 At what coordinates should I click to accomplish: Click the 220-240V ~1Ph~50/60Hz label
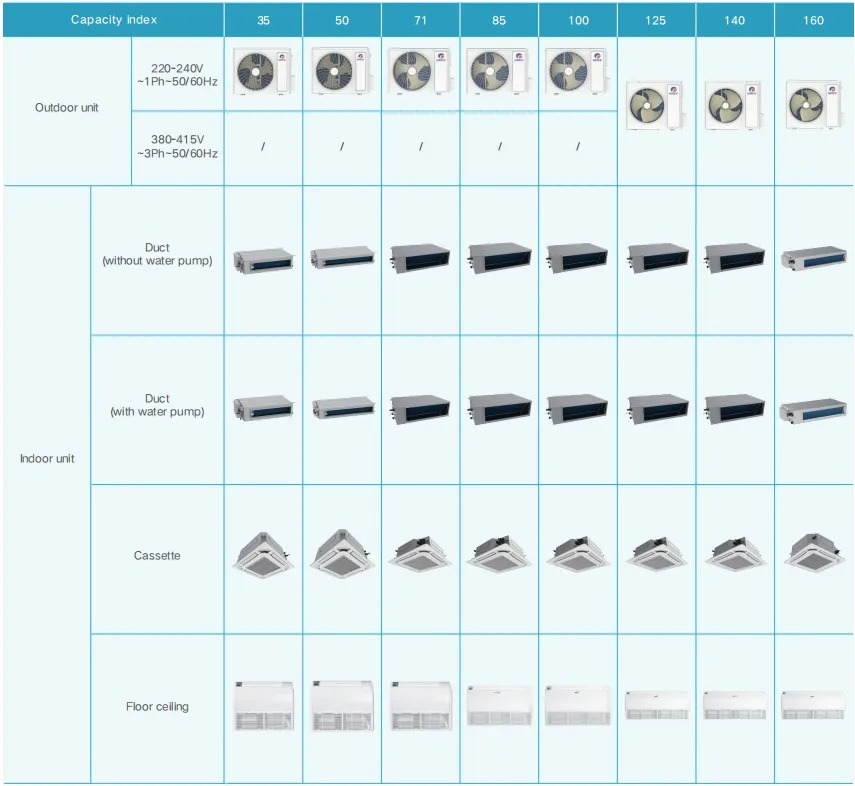tap(176, 72)
